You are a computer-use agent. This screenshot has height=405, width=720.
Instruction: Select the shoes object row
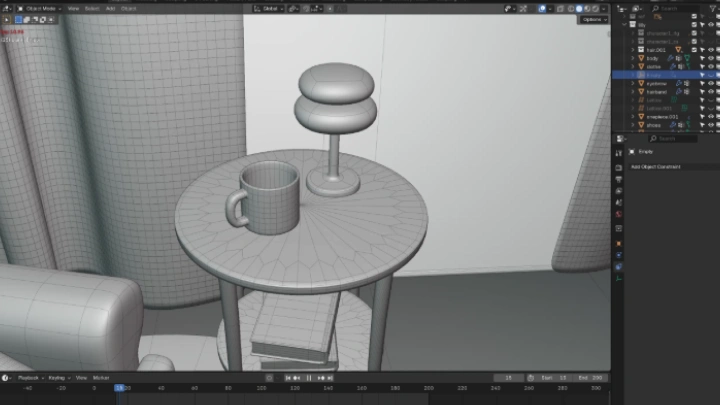tap(666, 125)
